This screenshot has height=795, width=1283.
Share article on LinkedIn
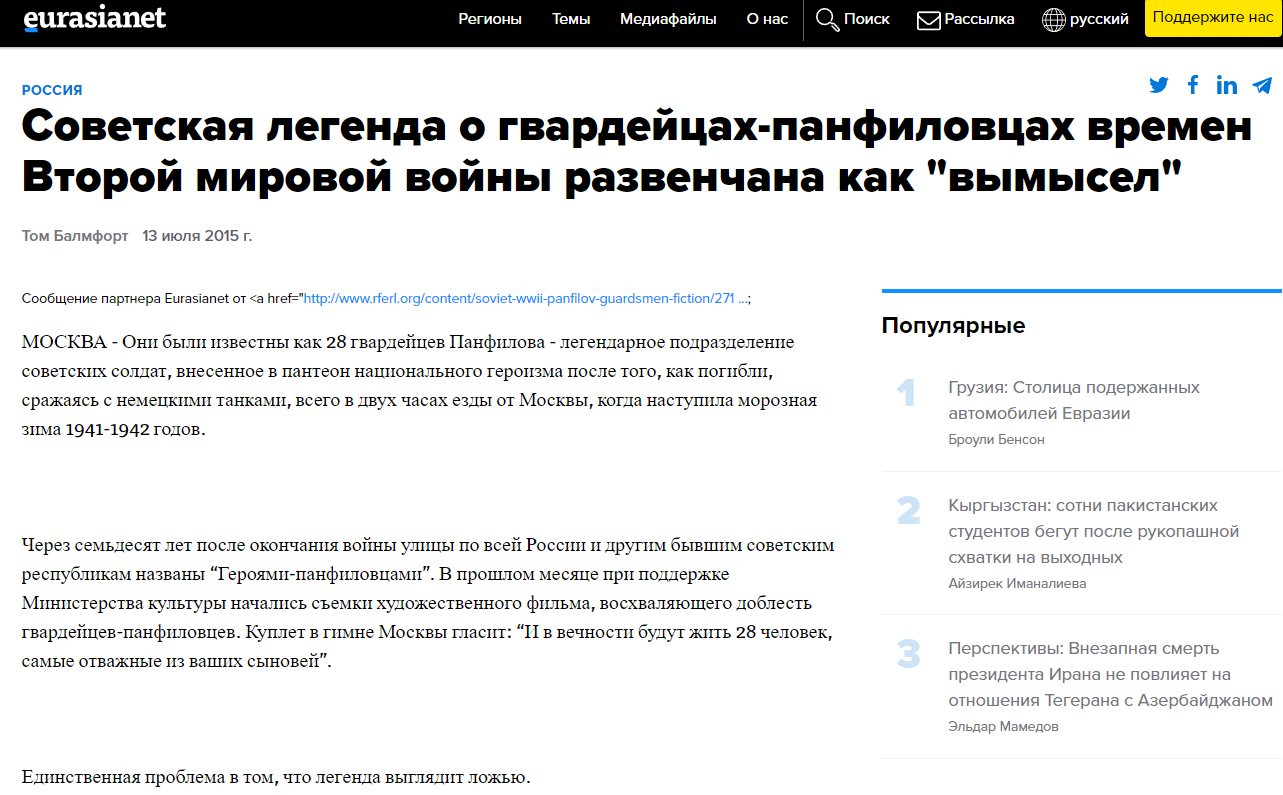[x=1227, y=85]
